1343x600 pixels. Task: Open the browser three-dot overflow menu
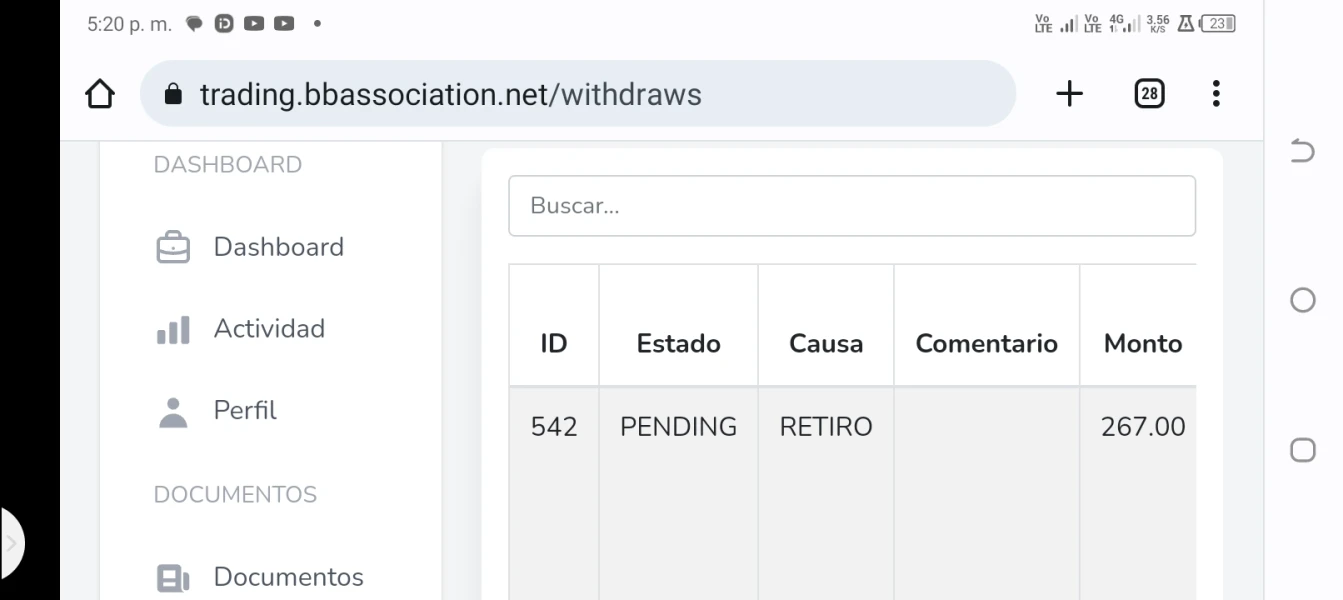click(1215, 94)
